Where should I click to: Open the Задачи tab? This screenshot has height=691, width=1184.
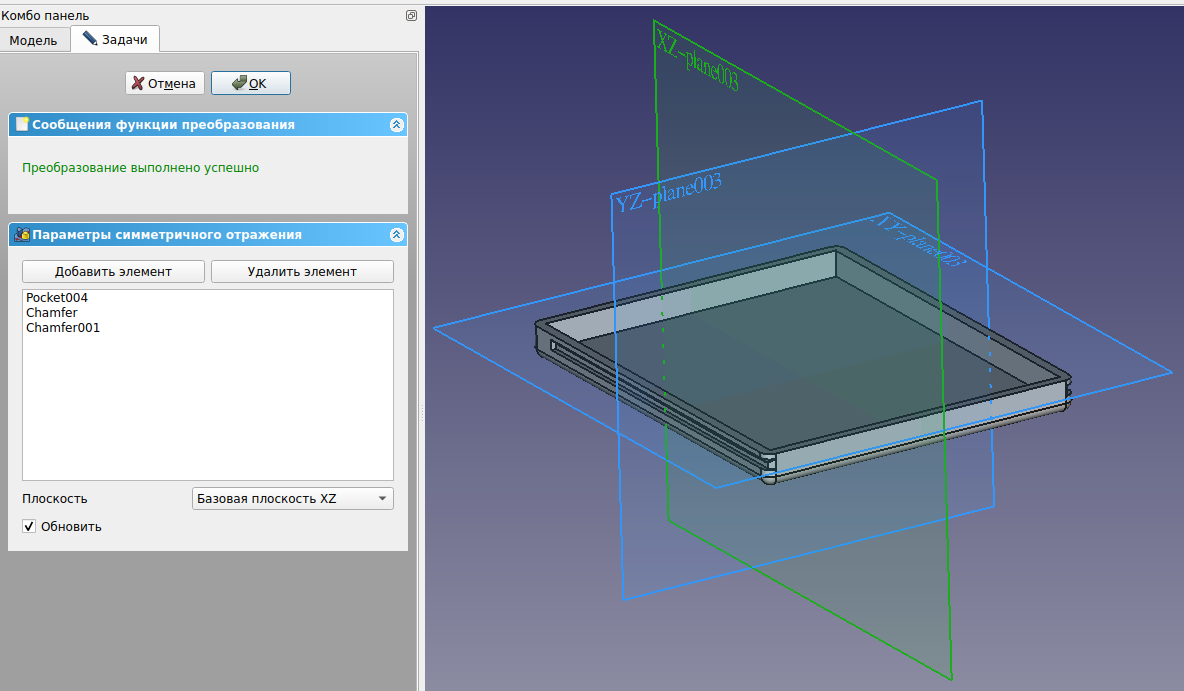pyautogui.click(x=115, y=40)
